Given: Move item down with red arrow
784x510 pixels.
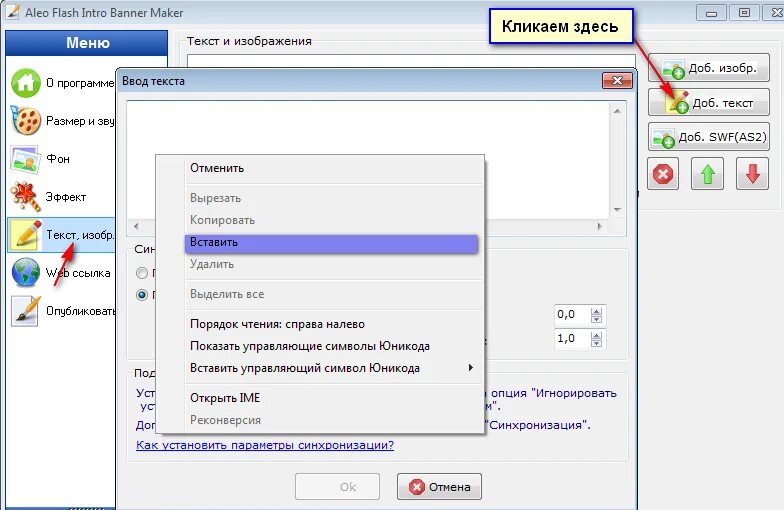Looking at the screenshot, I should [x=752, y=174].
